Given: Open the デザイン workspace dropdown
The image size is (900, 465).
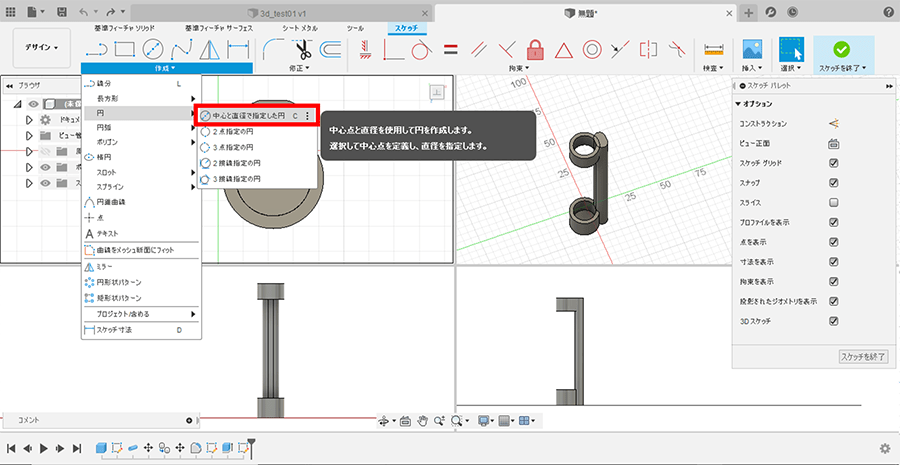Looking at the screenshot, I should [x=41, y=47].
